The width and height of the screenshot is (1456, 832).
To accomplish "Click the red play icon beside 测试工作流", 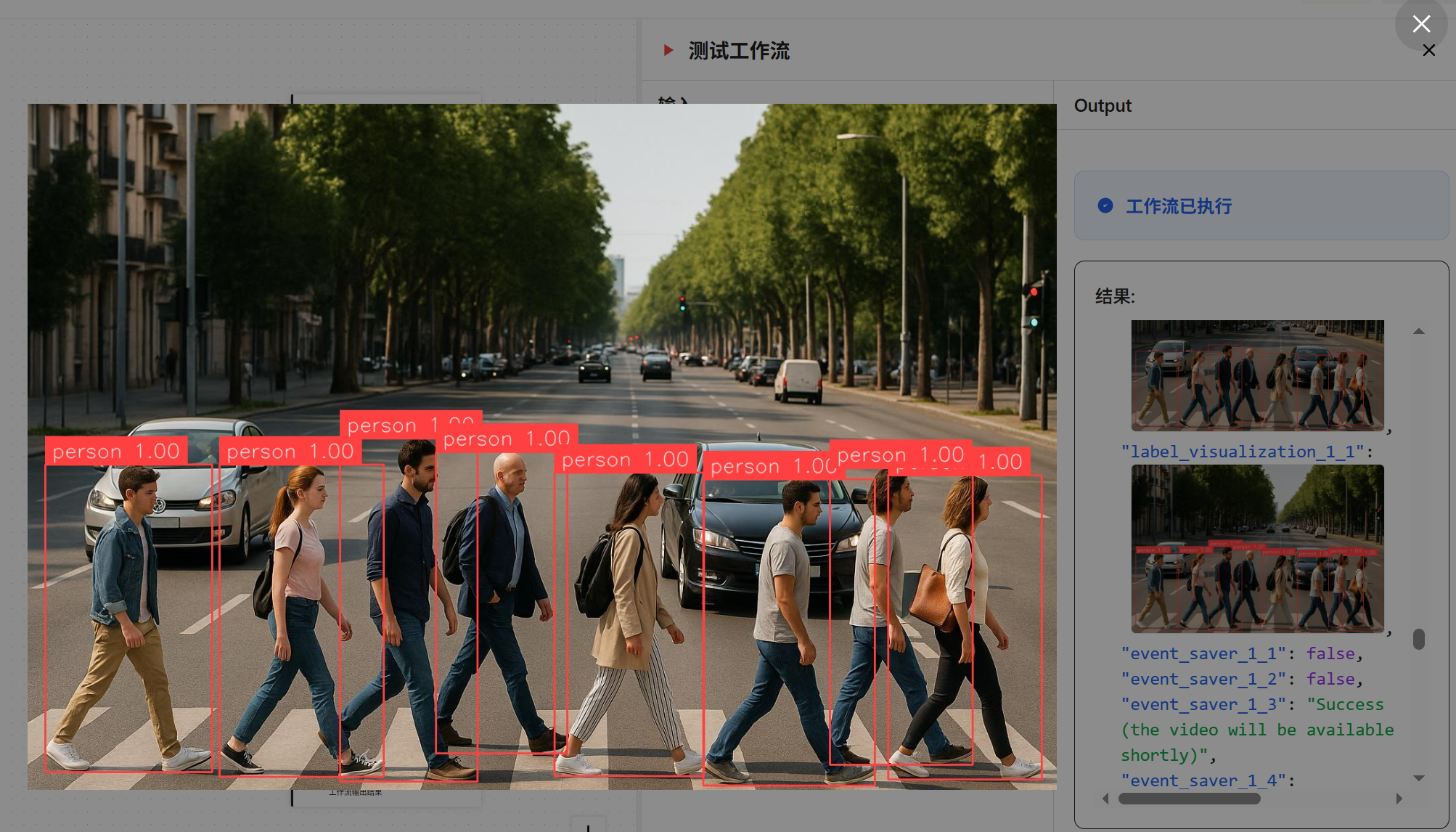I will [x=668, y=50].
